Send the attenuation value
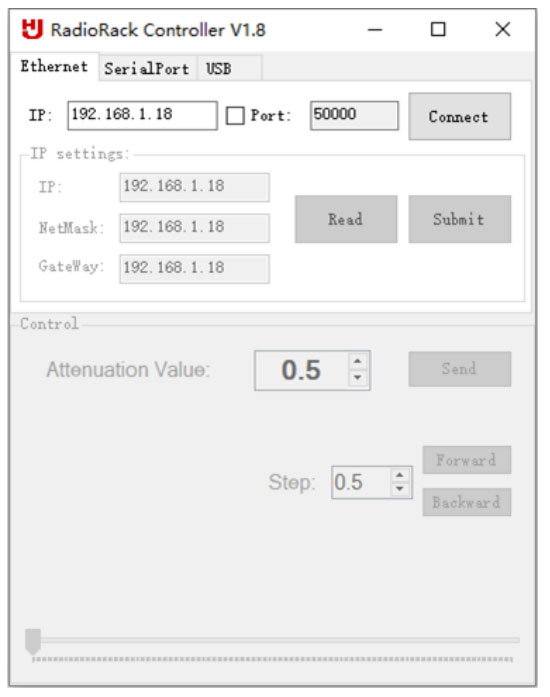550x697 pixels. [x=460, y=369]
